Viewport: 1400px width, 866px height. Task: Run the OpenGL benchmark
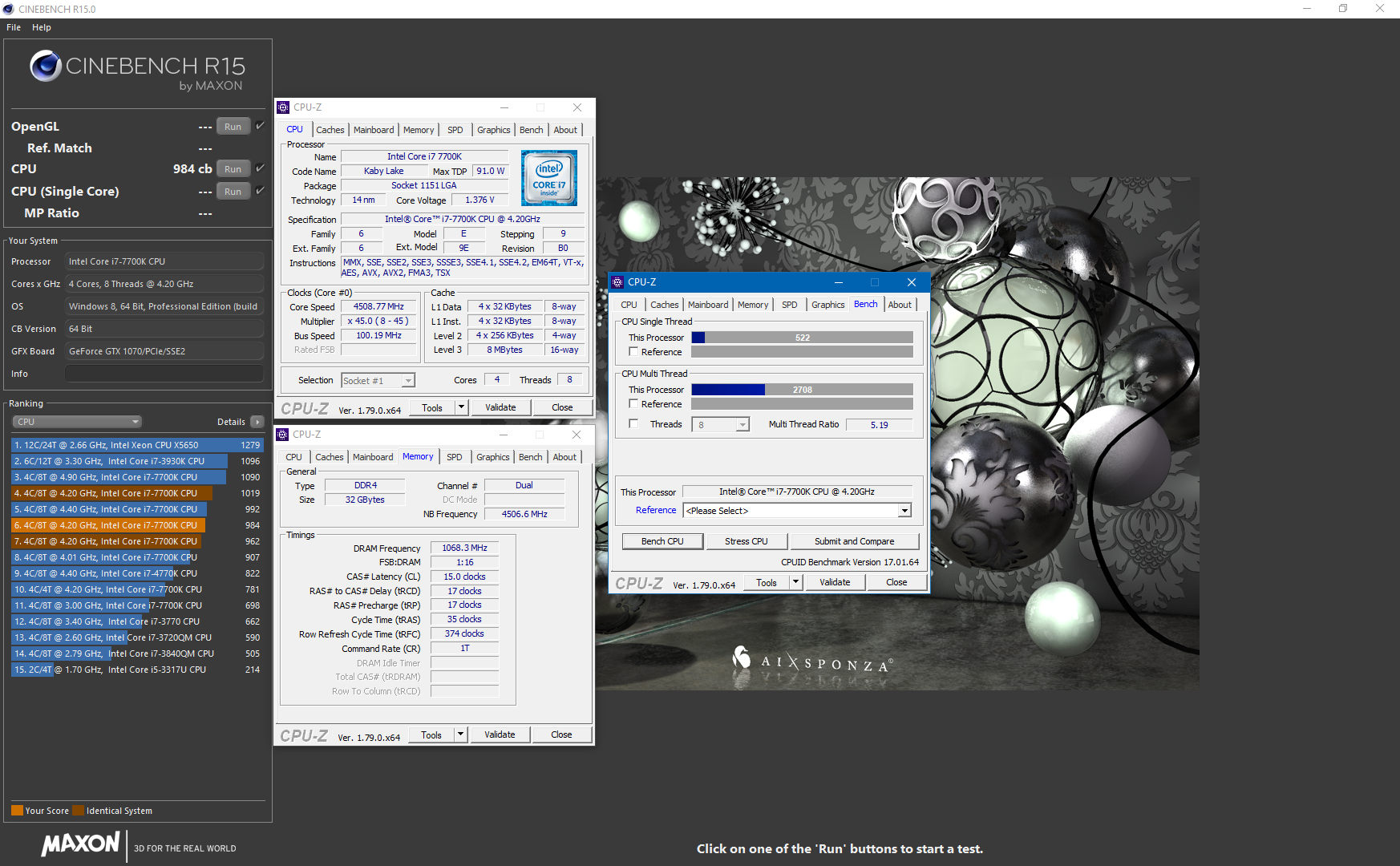tap(233, 127)
